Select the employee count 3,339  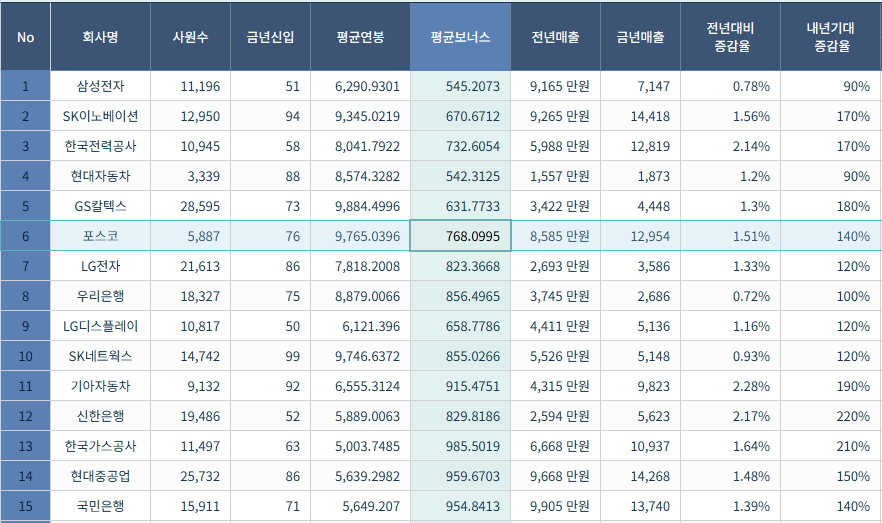point(190,176)
